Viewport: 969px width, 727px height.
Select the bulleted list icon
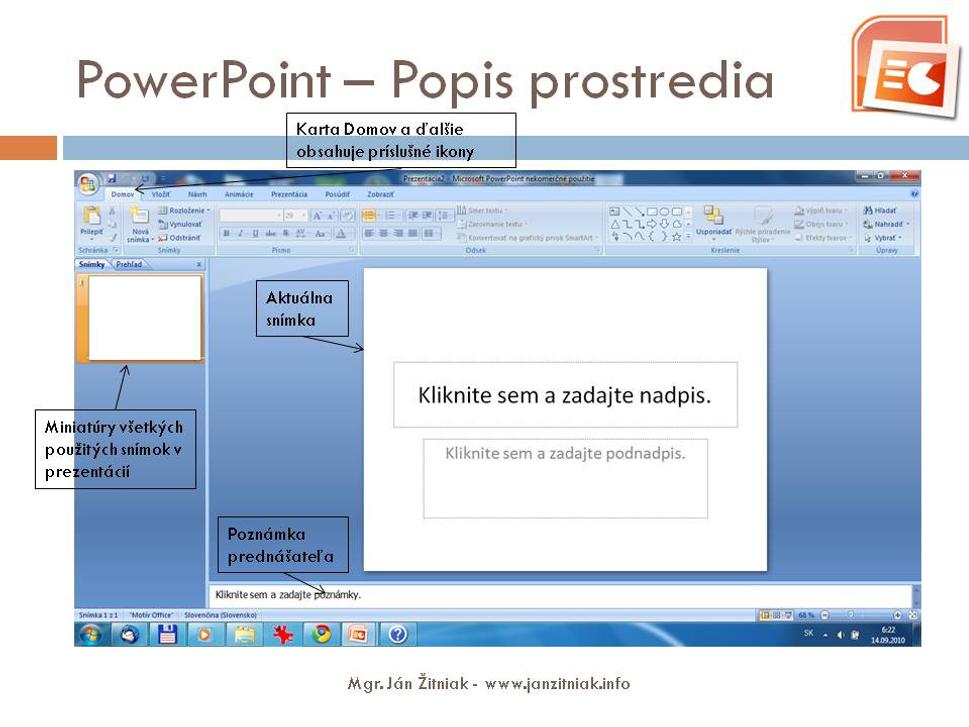pos(369,216)
